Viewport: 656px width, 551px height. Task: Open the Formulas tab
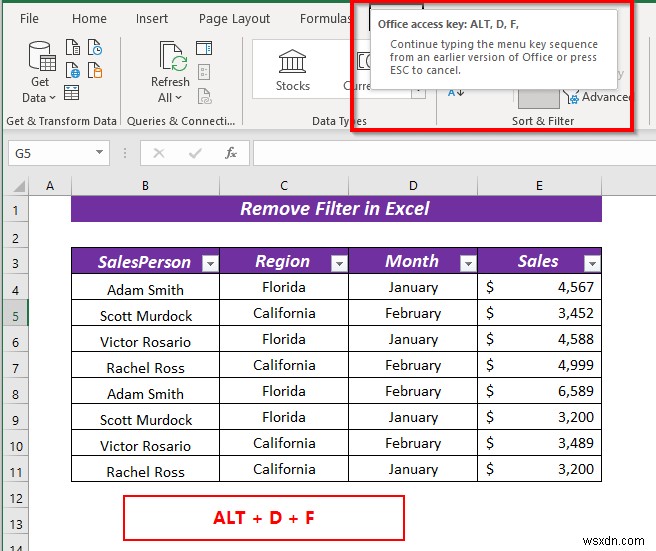[x=325, y=18]
